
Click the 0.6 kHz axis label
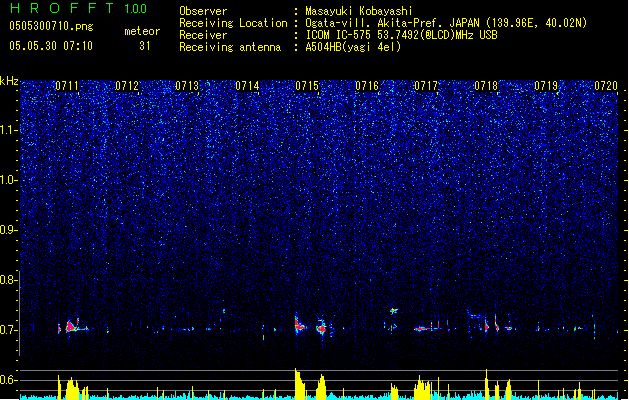tap(9, 380)
